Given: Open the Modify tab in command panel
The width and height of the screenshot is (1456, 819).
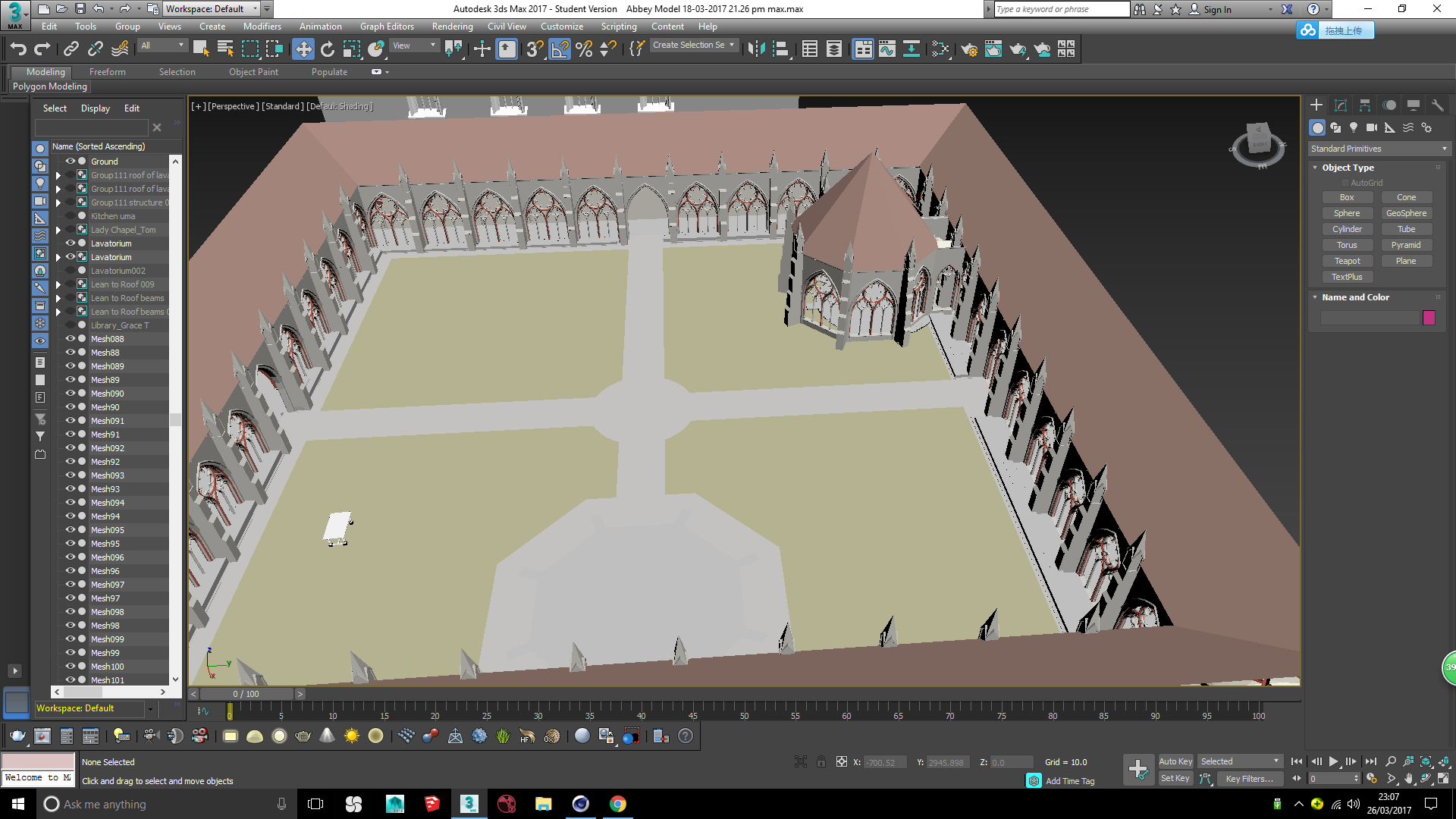Looking at the screenshot, I should point(1341,105).
